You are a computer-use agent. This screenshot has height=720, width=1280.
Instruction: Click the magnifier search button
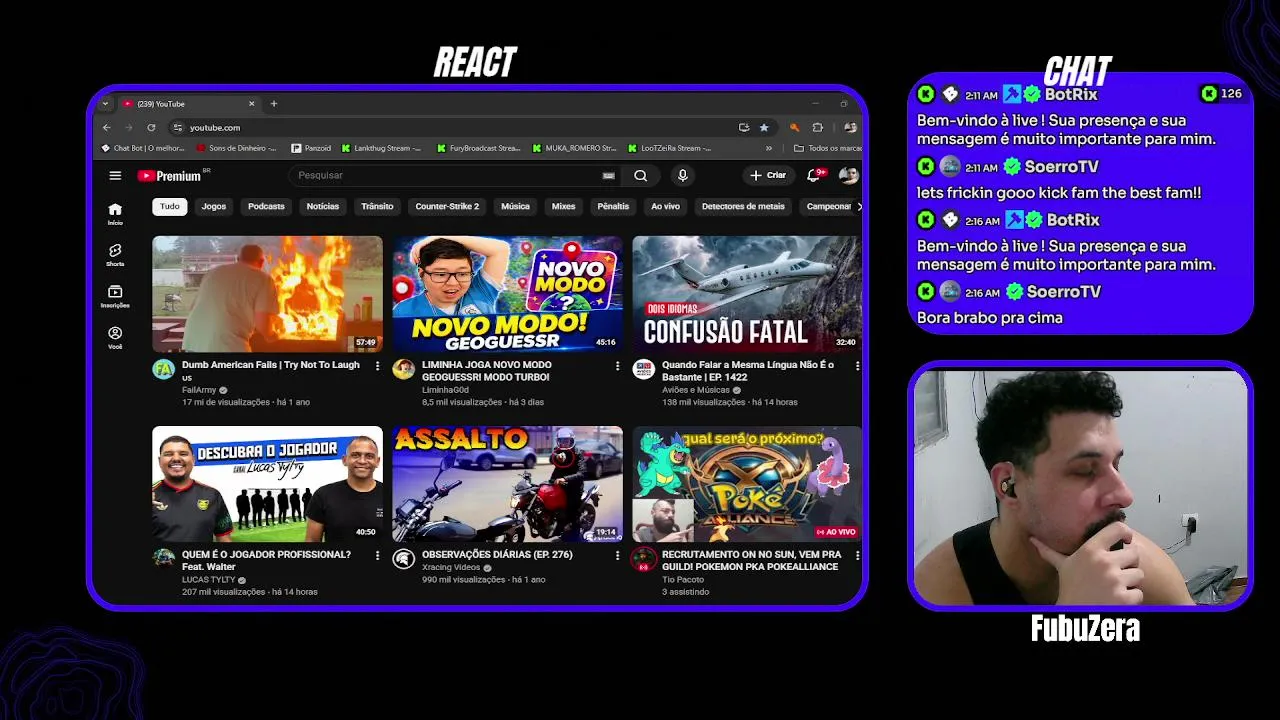[640, 175]
